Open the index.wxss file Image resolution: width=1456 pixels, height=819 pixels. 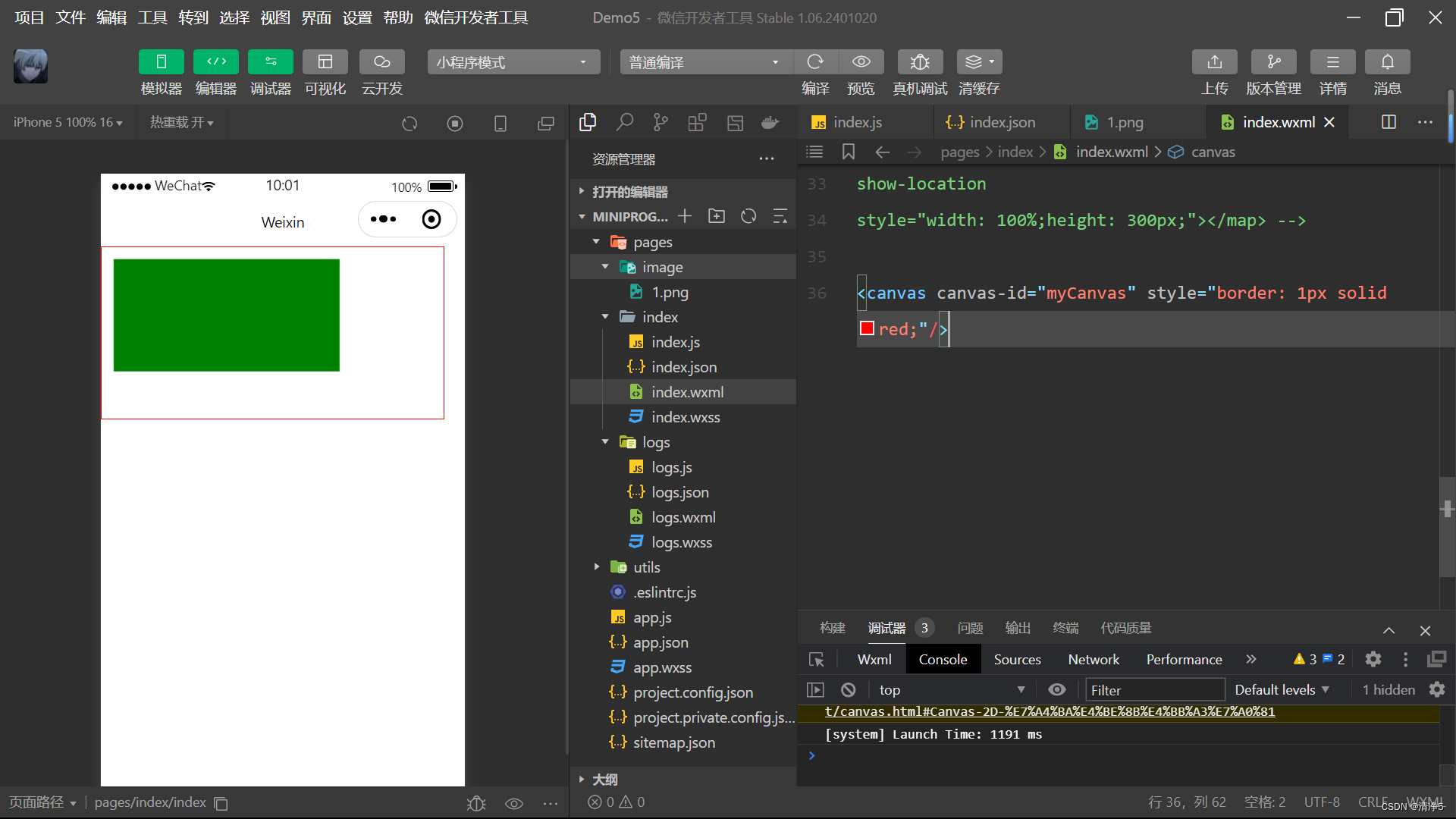(686, 417)
